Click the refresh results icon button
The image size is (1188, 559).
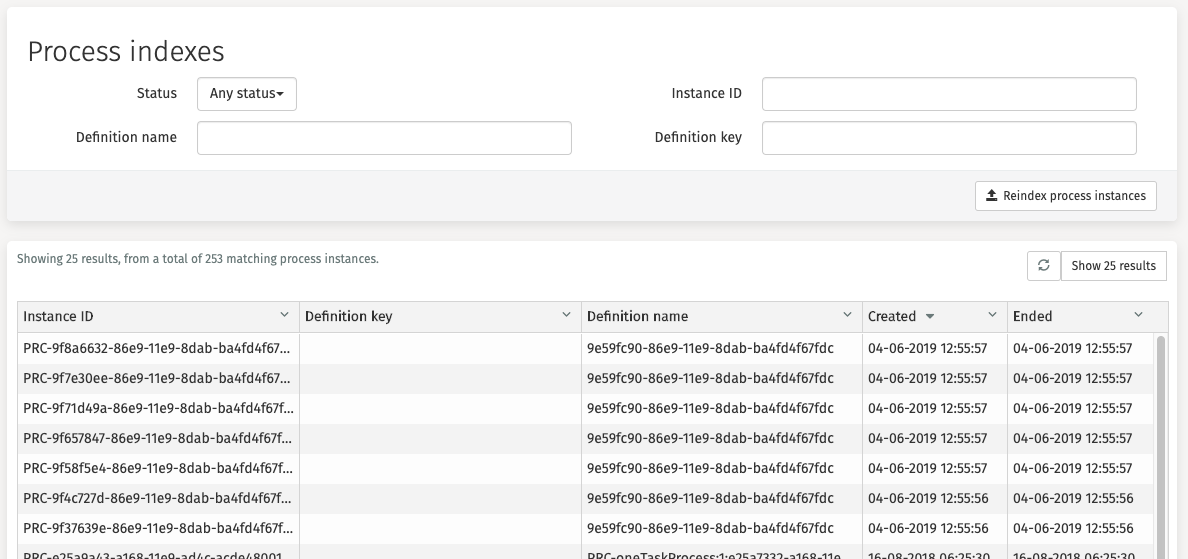click(1043, 266)
